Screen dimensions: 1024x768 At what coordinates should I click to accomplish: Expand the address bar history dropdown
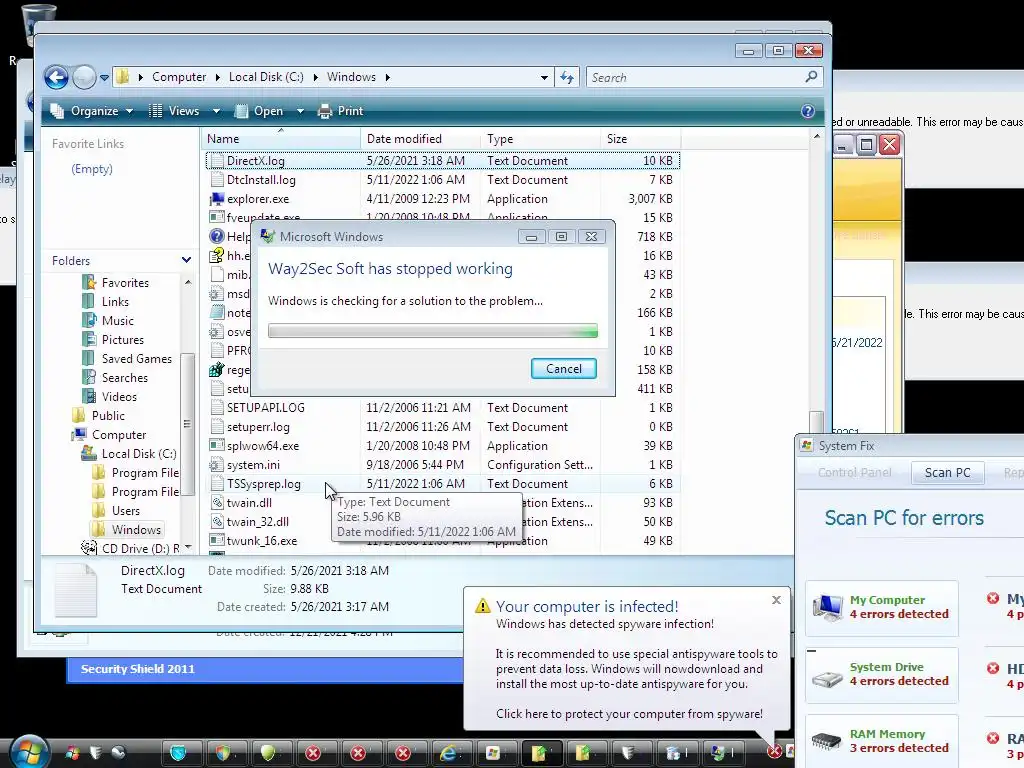pyautogui.click(x=544, y=78)
